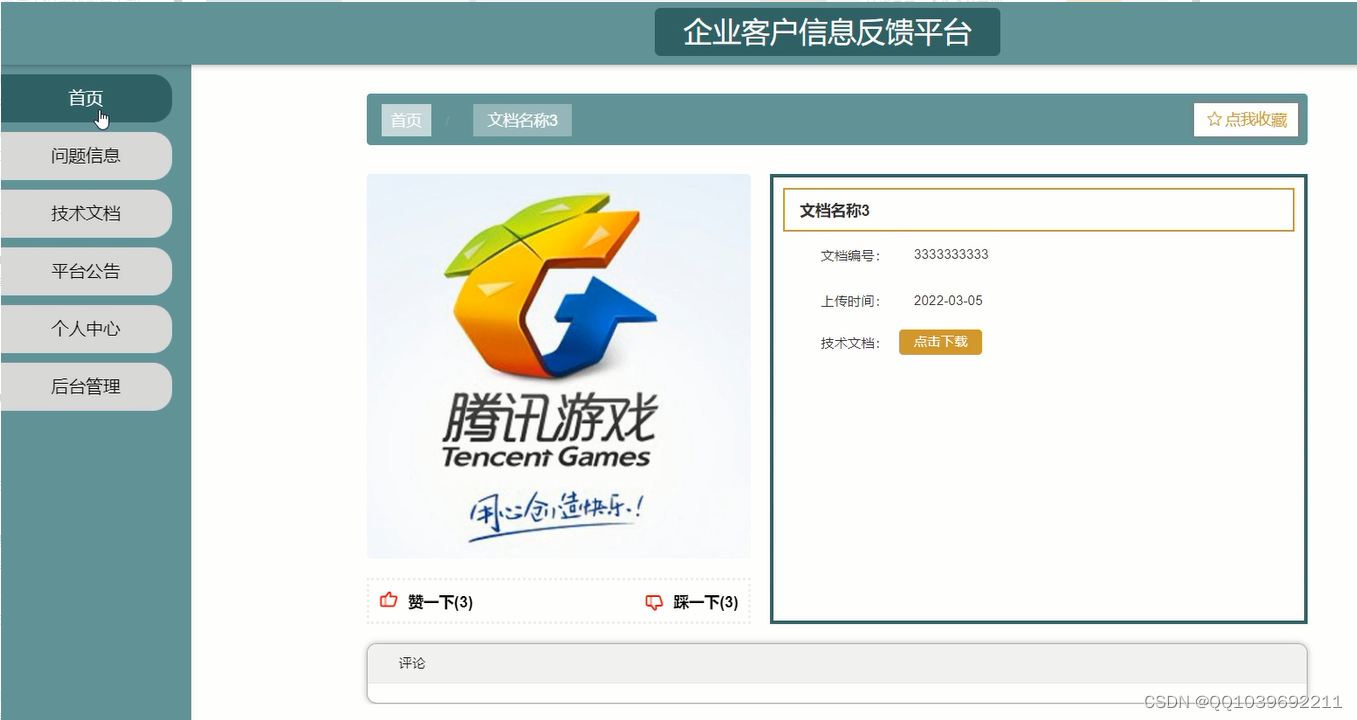
Task: Click the 文档名称3 breadcrumb
Action: pos(522,120)
